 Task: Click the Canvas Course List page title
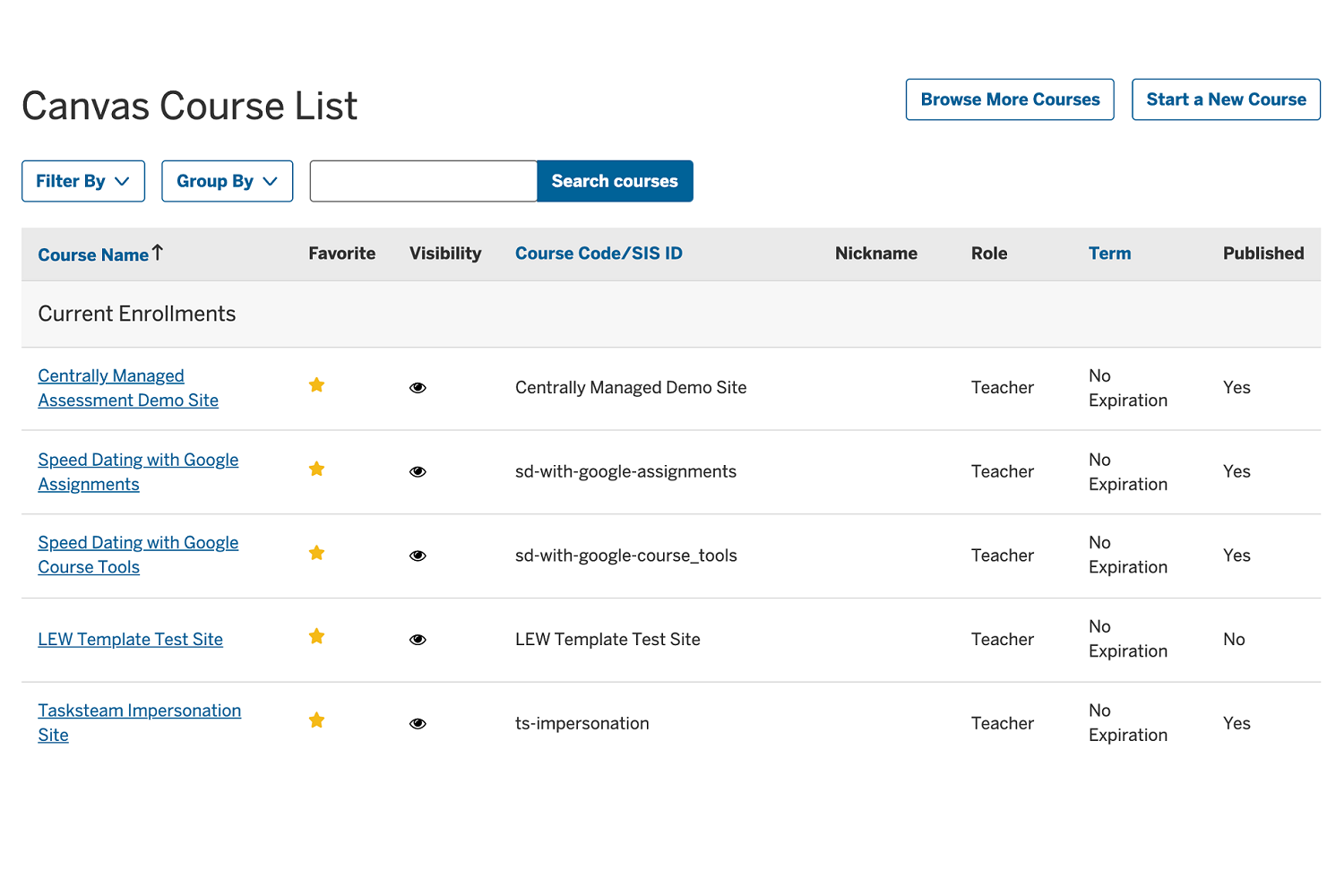[x=189, y=106]
